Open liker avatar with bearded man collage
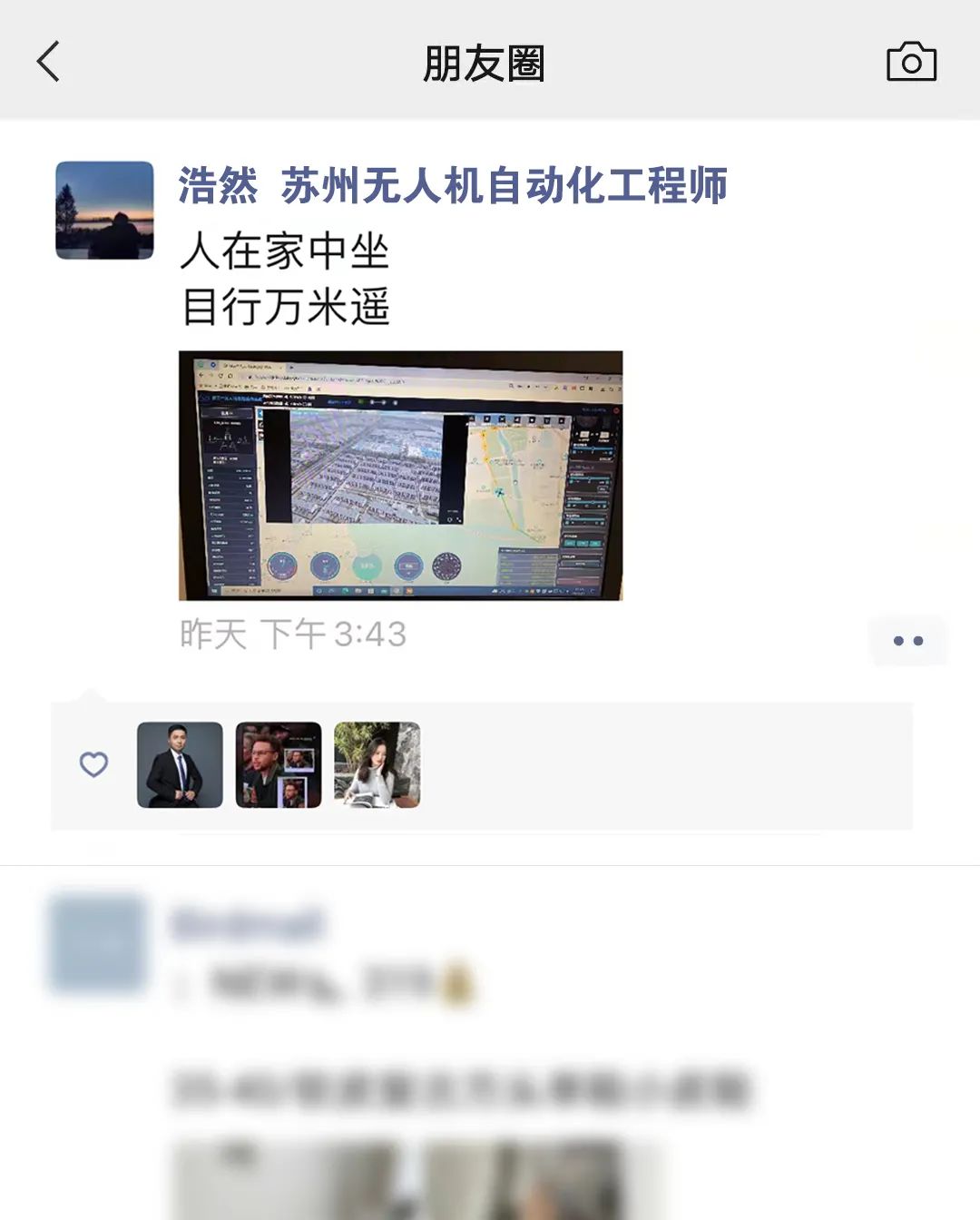This screenshot has width=980, height=1220. tap(279, 764)
